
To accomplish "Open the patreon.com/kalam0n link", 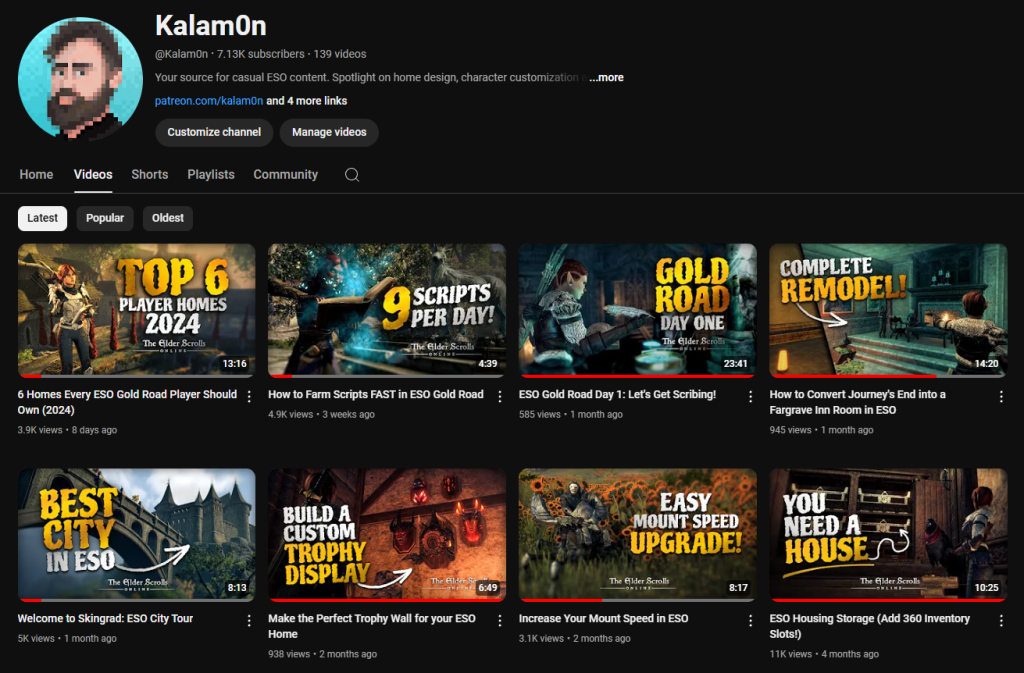I will [208, 101].
